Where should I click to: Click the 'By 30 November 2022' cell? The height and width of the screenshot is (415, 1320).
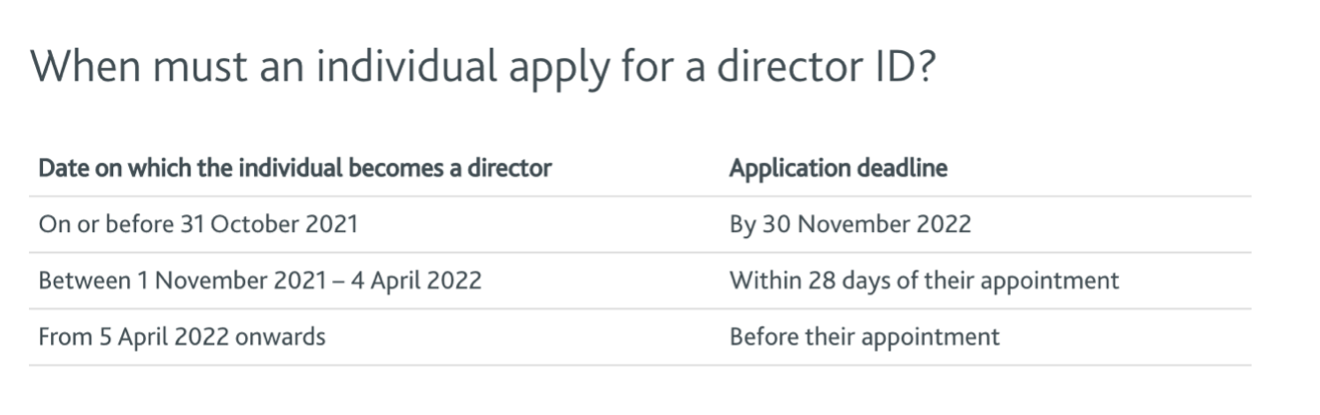tap(850, 224)
